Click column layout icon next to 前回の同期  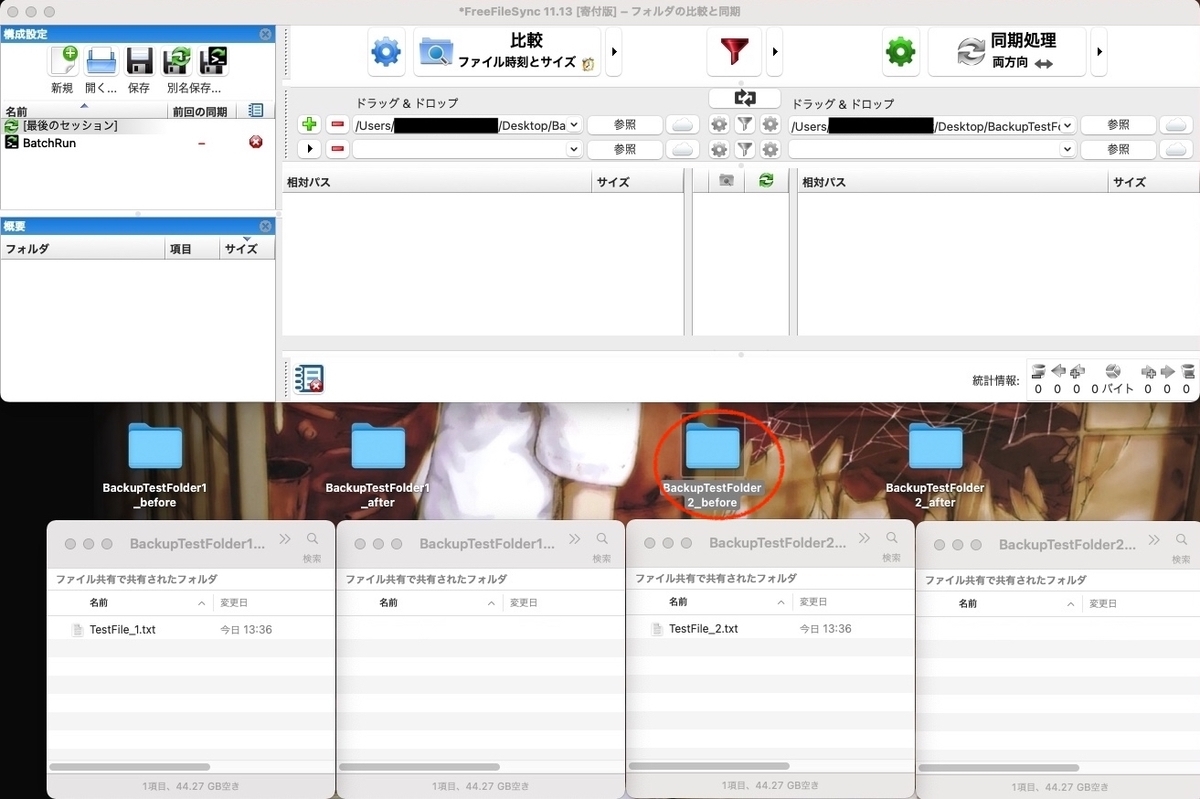(x=256, y=111)
